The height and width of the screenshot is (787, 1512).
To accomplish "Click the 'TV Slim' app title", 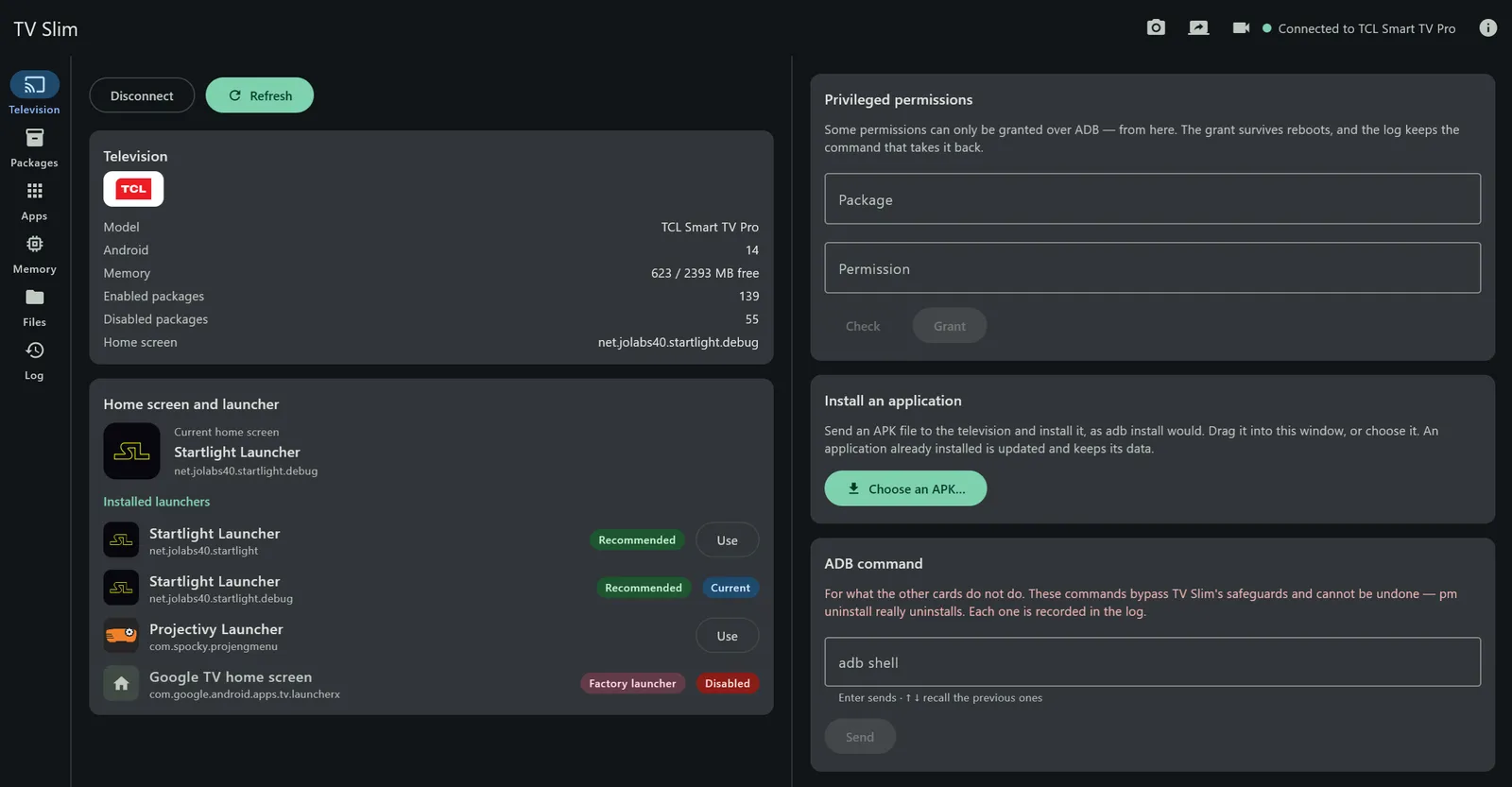I will pyautogui.click(x=45, y=29).
